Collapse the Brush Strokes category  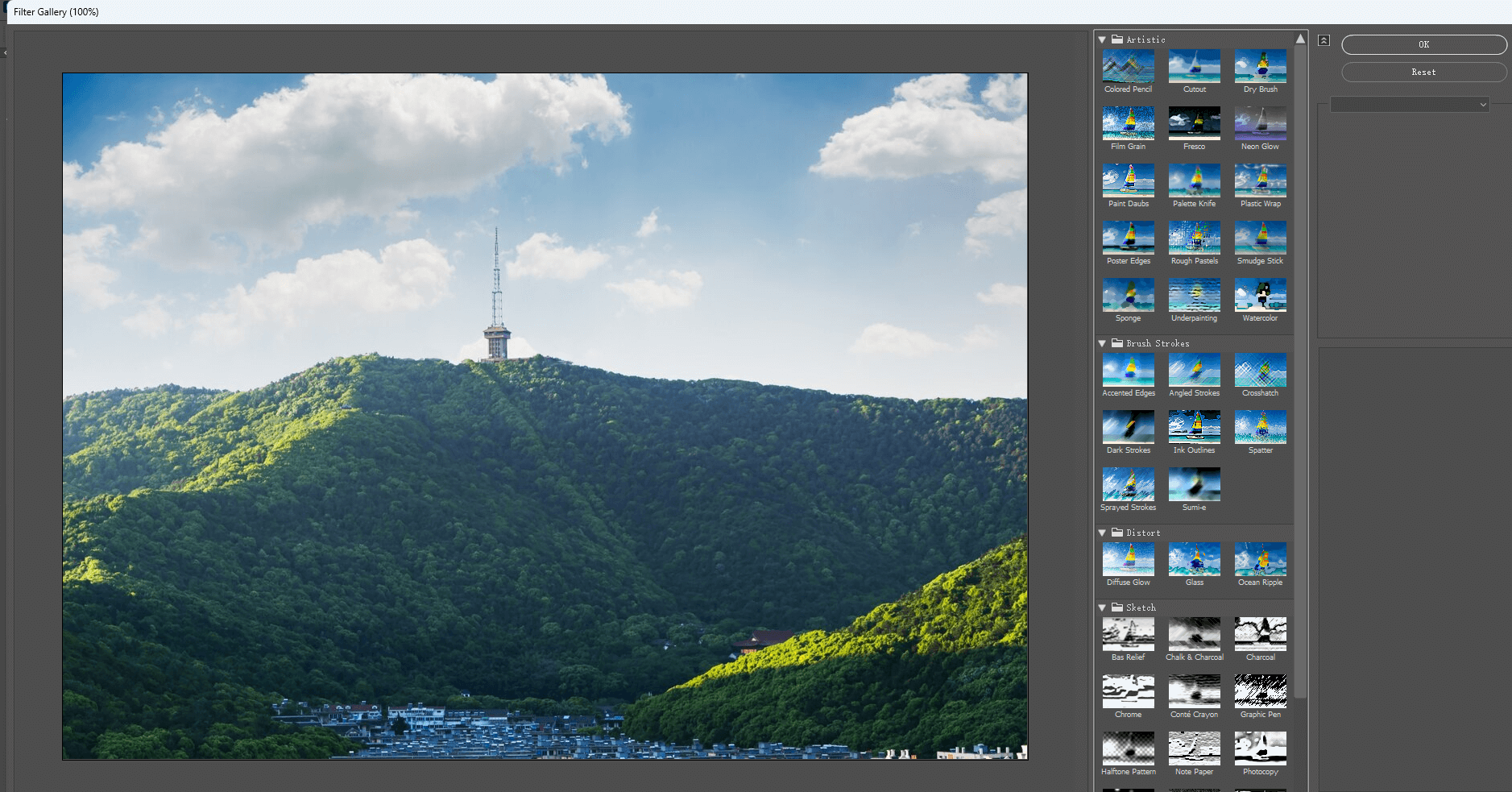pos(1103,342)
